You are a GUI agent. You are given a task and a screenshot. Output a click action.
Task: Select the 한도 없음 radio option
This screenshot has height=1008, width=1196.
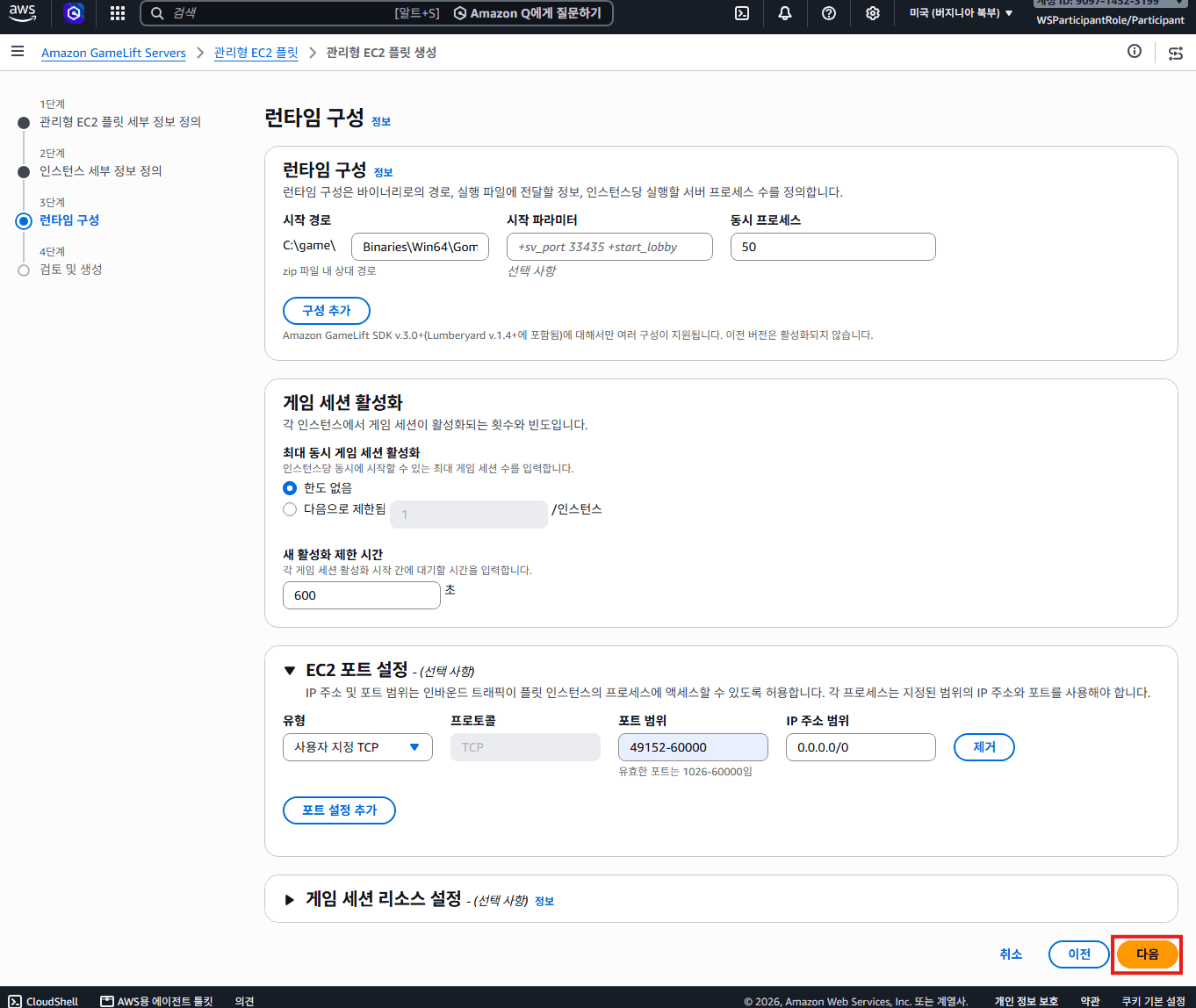tap(290, 488)
